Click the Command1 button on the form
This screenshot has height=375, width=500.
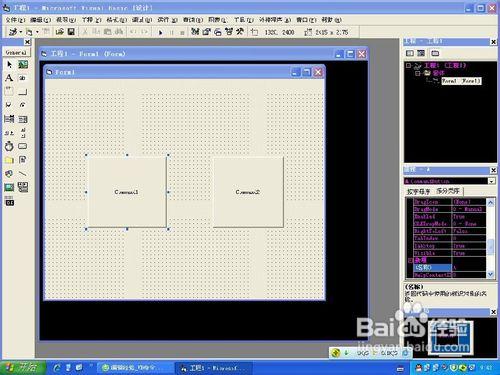127,192
